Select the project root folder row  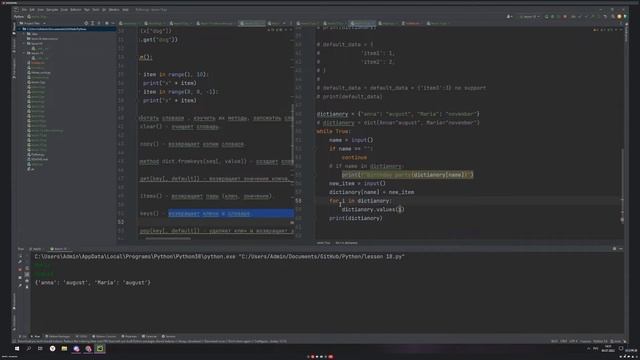point(68,29)
